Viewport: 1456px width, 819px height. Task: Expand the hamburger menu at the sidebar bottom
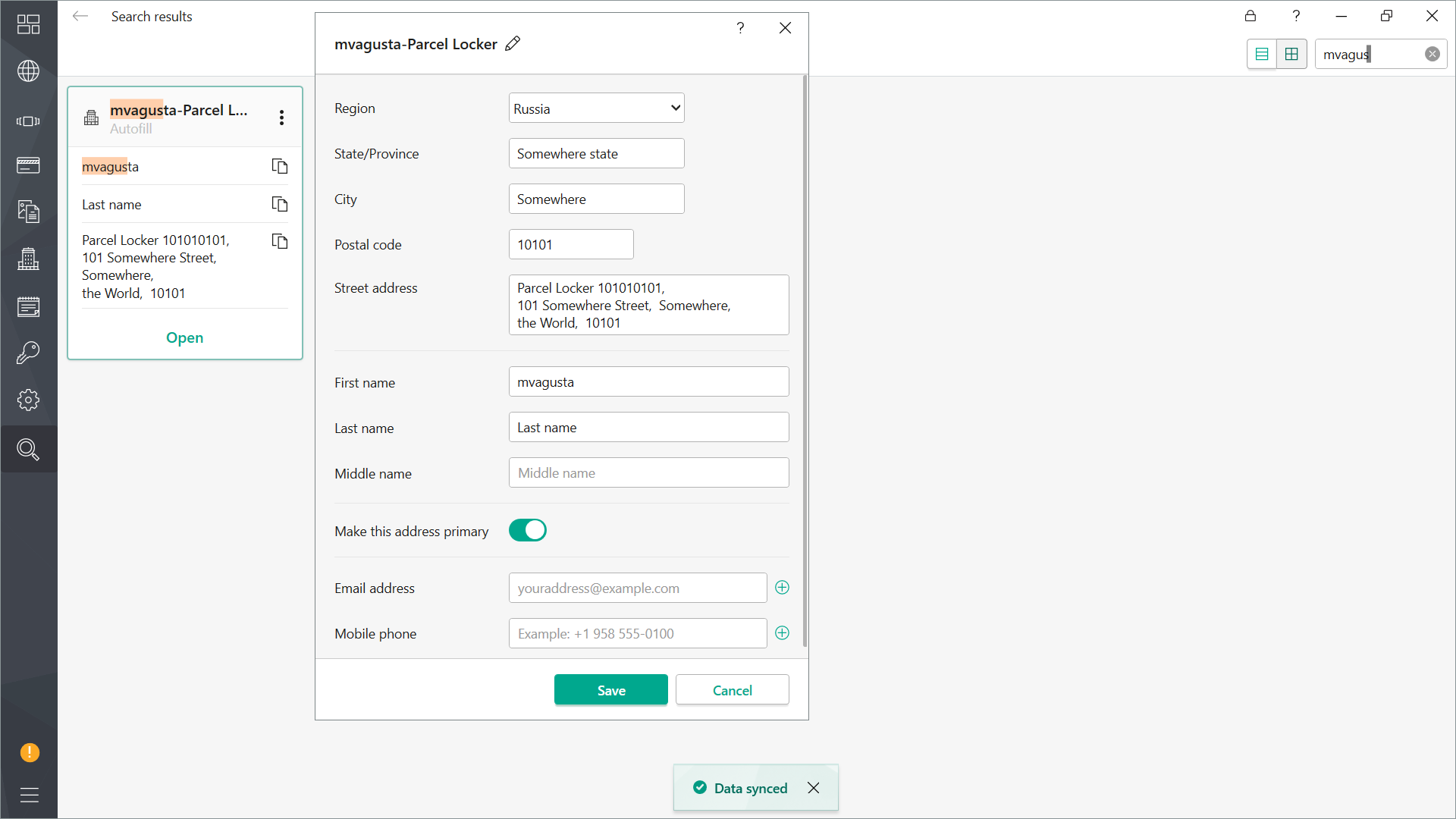point(29,795)
